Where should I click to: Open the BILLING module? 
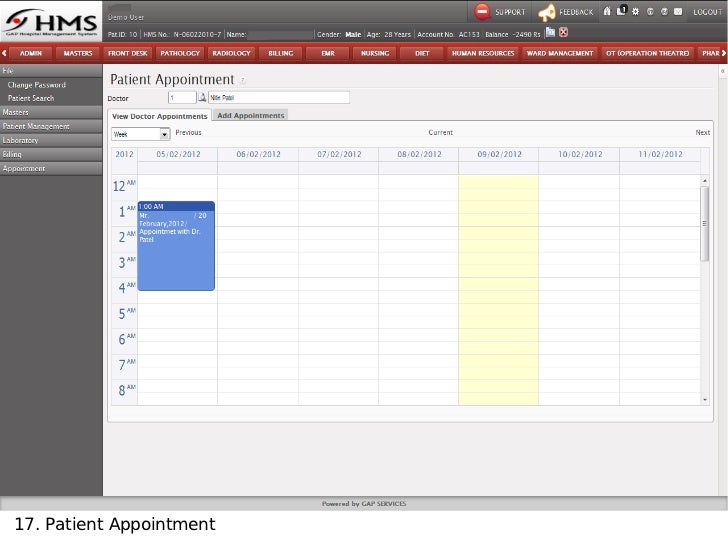coord(281,53)
